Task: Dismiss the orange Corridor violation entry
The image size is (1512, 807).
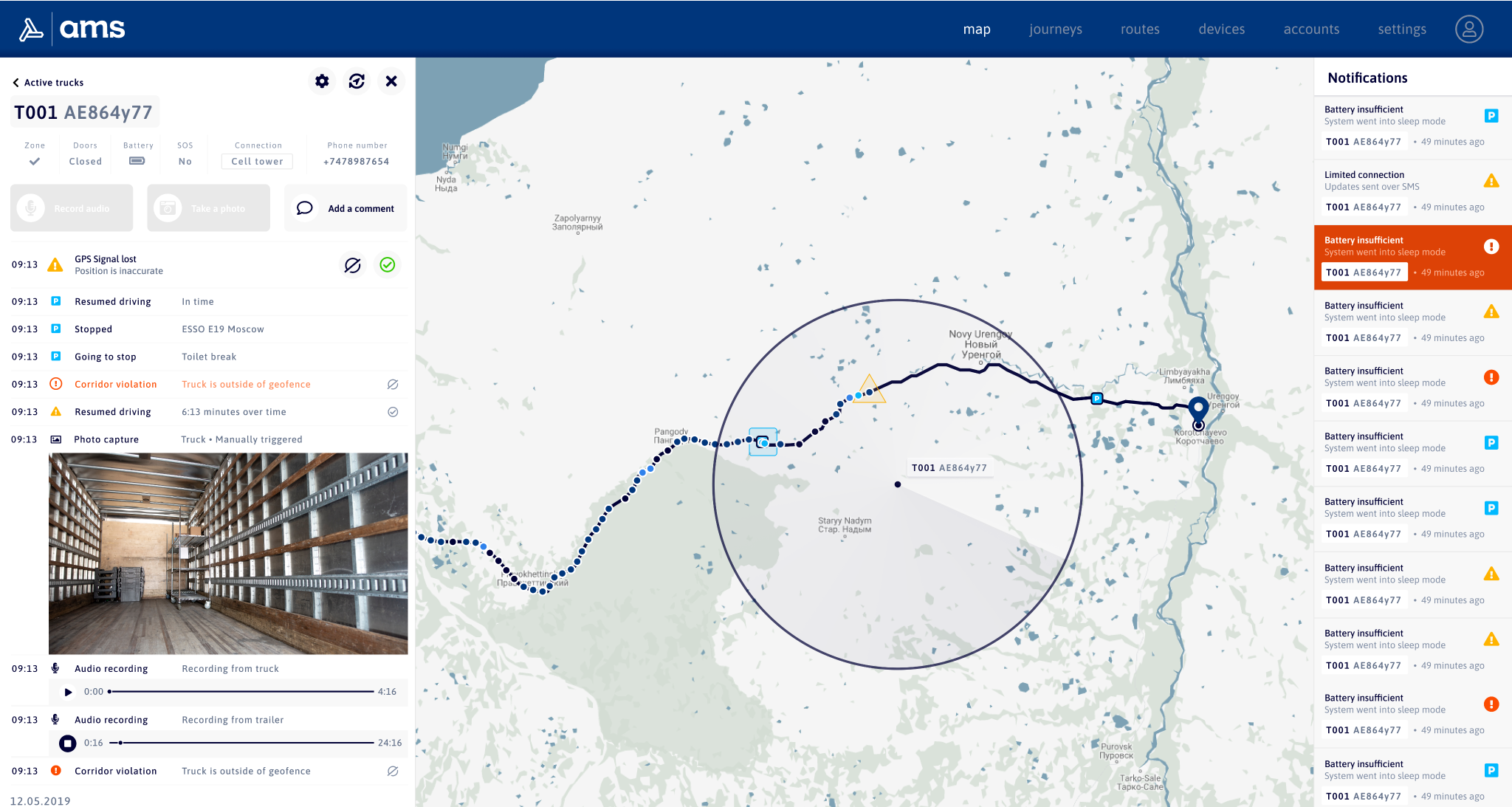Action: 393,384
